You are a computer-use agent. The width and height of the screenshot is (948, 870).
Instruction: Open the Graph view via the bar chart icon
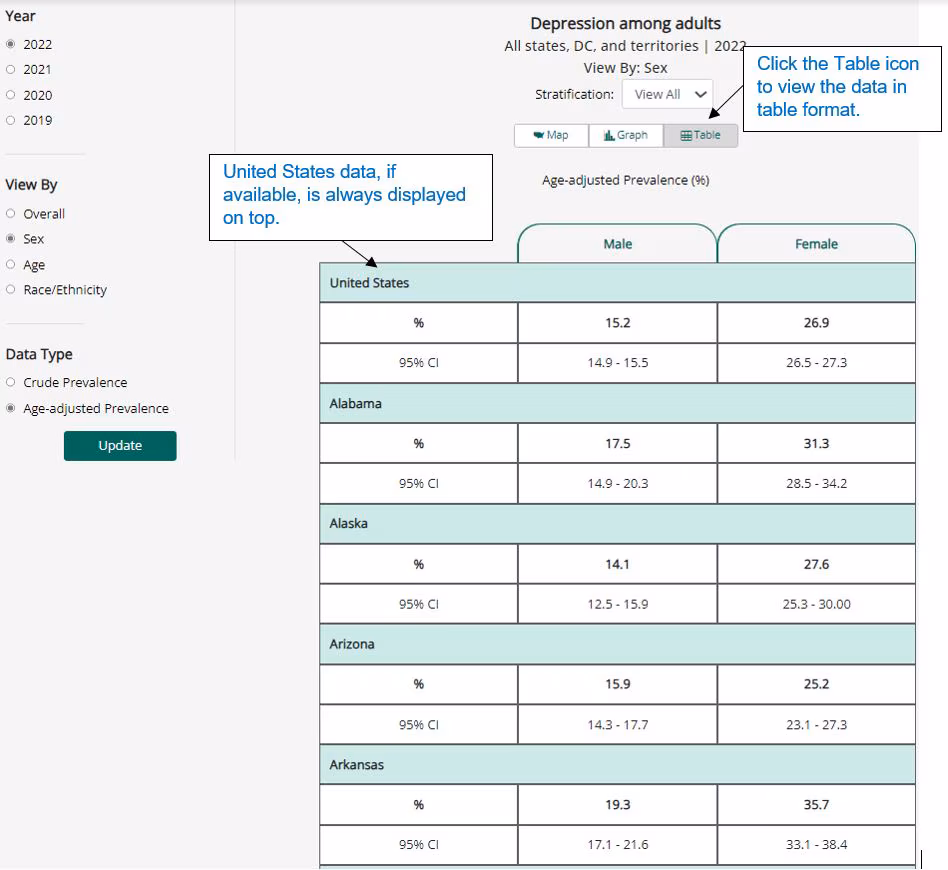point(626,134)
